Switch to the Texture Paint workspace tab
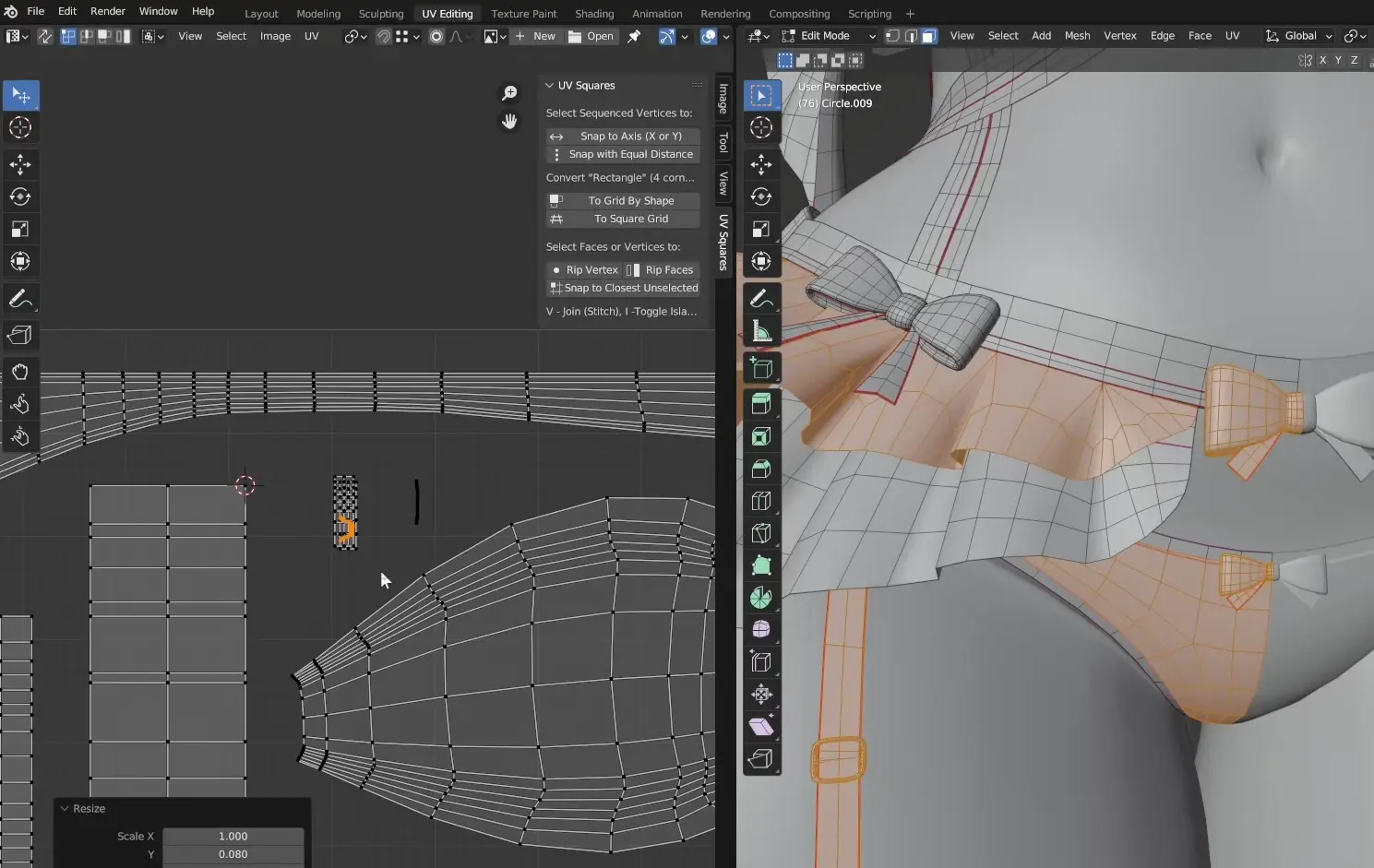 (523, 14)
